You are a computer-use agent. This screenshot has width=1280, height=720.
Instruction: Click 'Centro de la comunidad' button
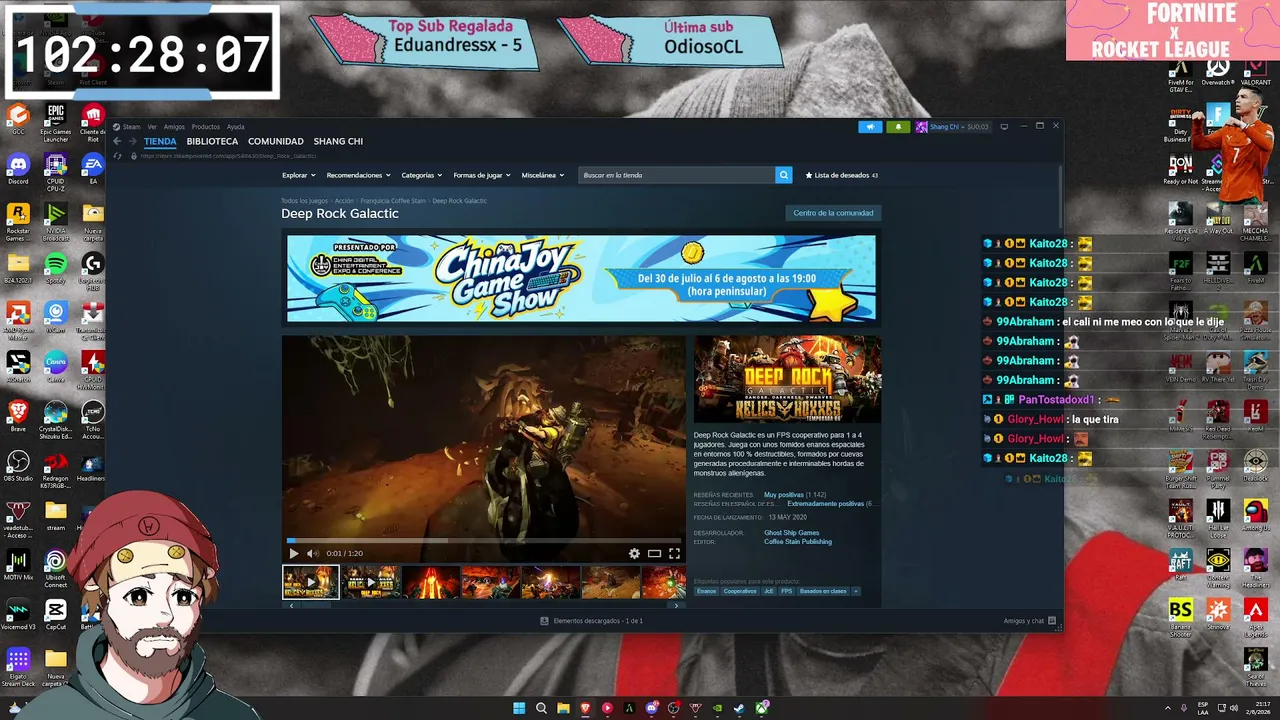pyautogui.click(x=833, y=213)
